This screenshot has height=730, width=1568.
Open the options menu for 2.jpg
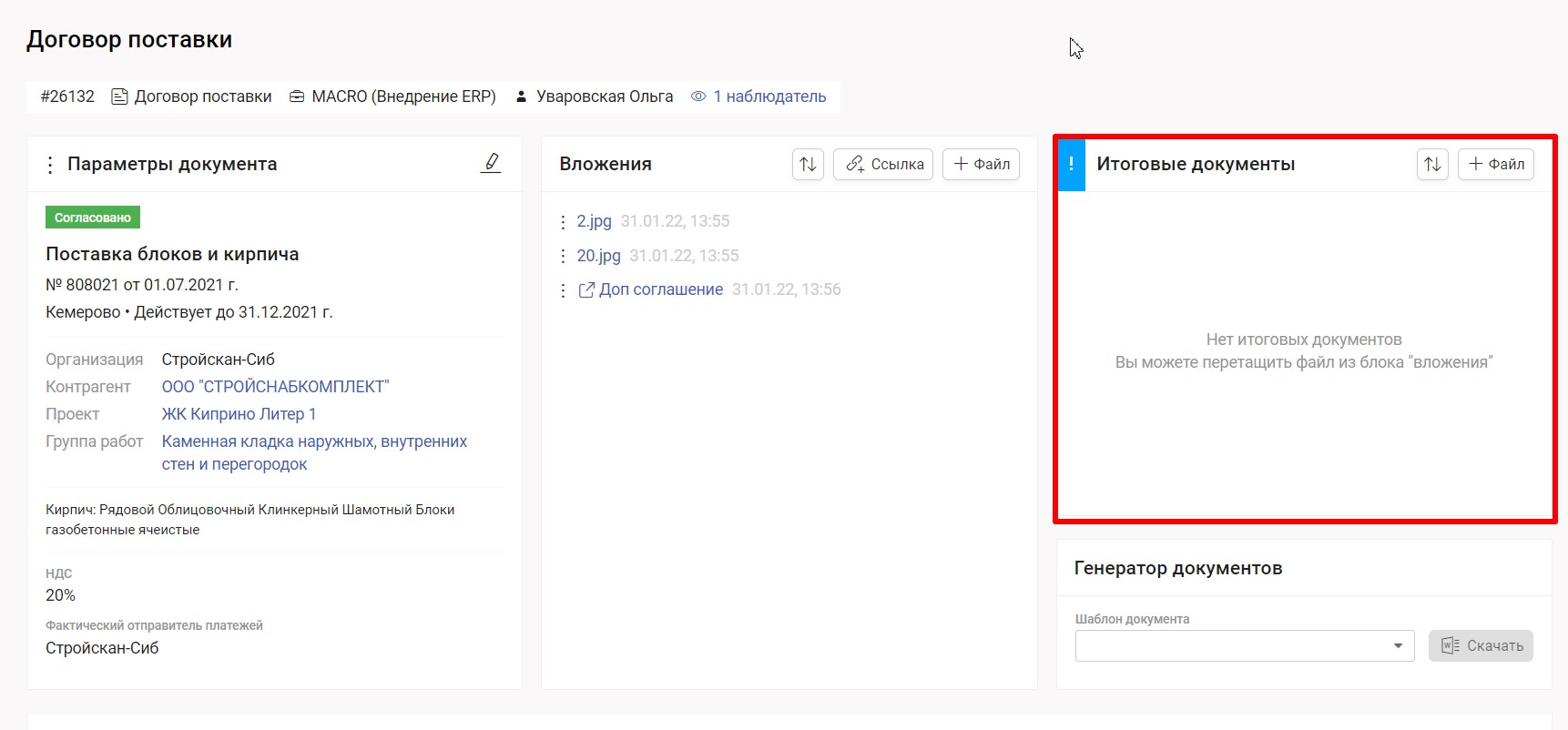[564, 222]
